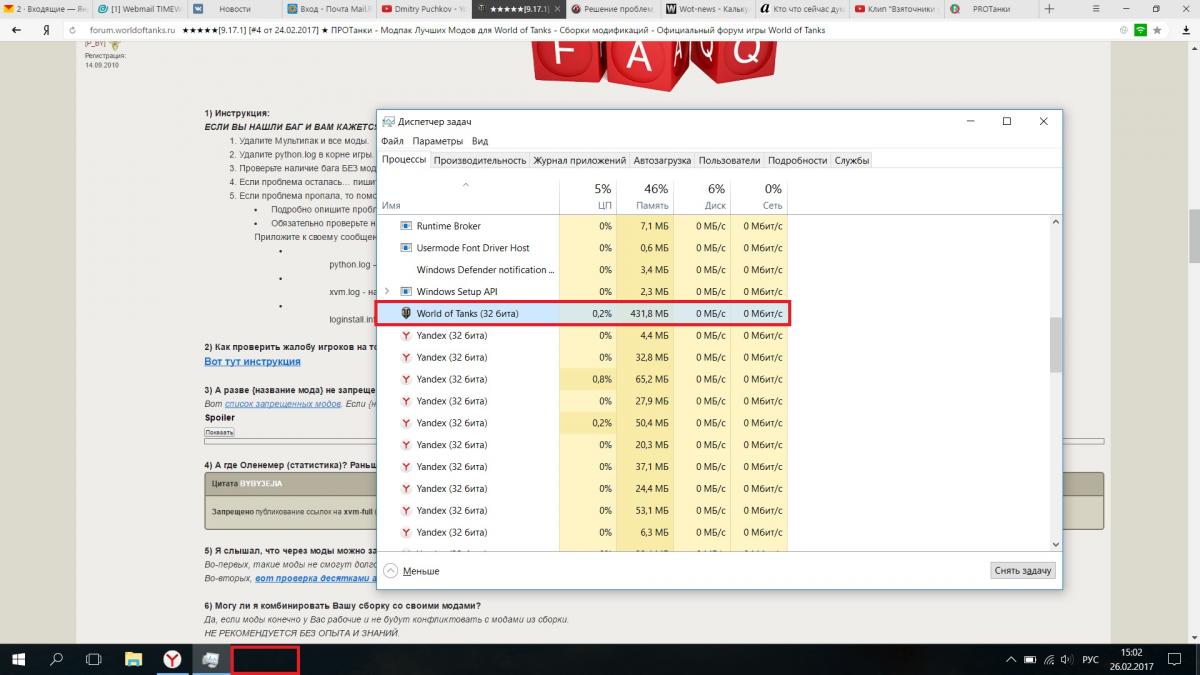Image resolution: width=1200 pixels, height=675 pixels.
Task: Click the volume icon in system tray
Action: [1066, 659]
